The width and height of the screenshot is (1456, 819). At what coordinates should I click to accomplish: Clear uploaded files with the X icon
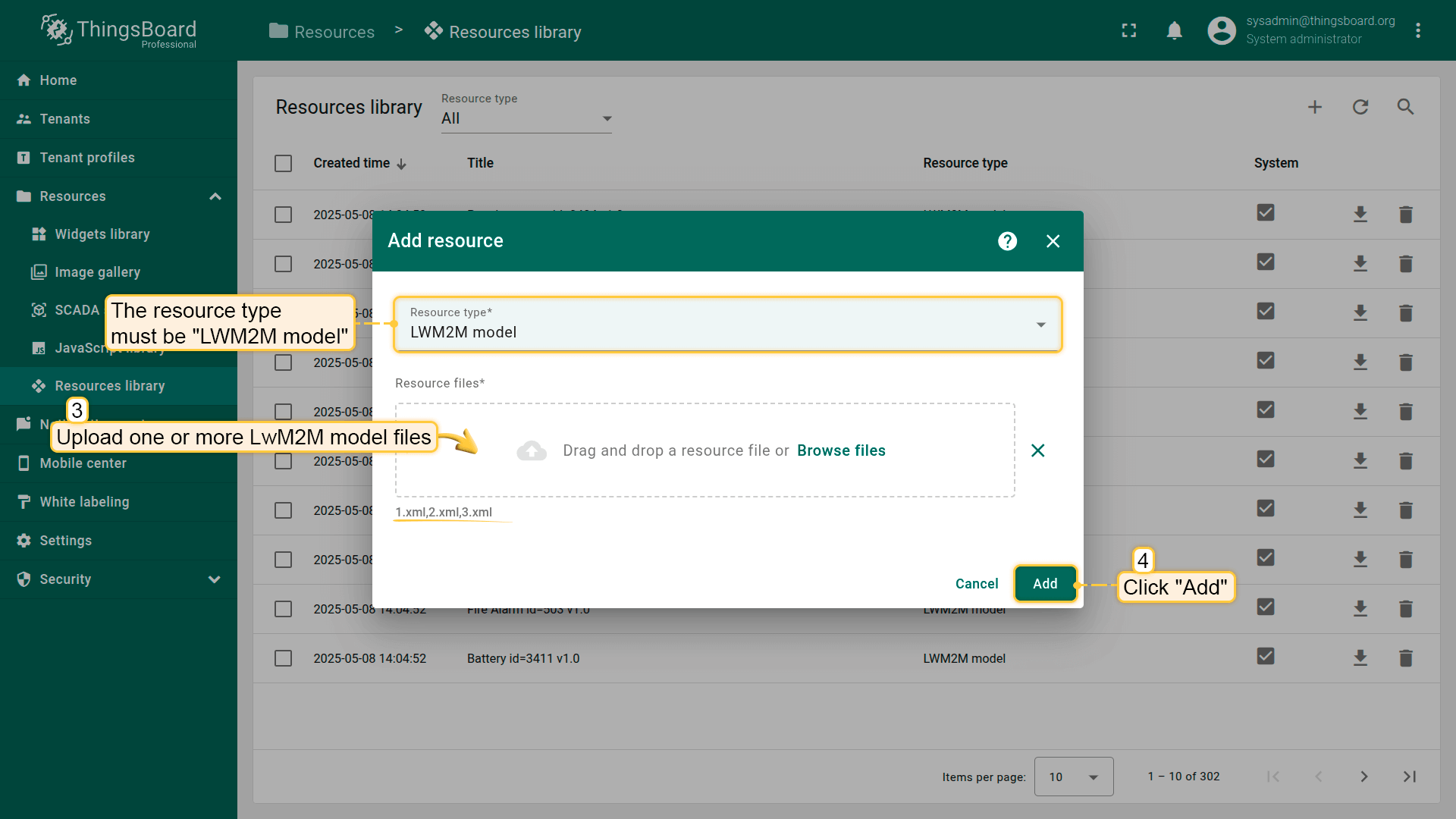[1038, 450]
